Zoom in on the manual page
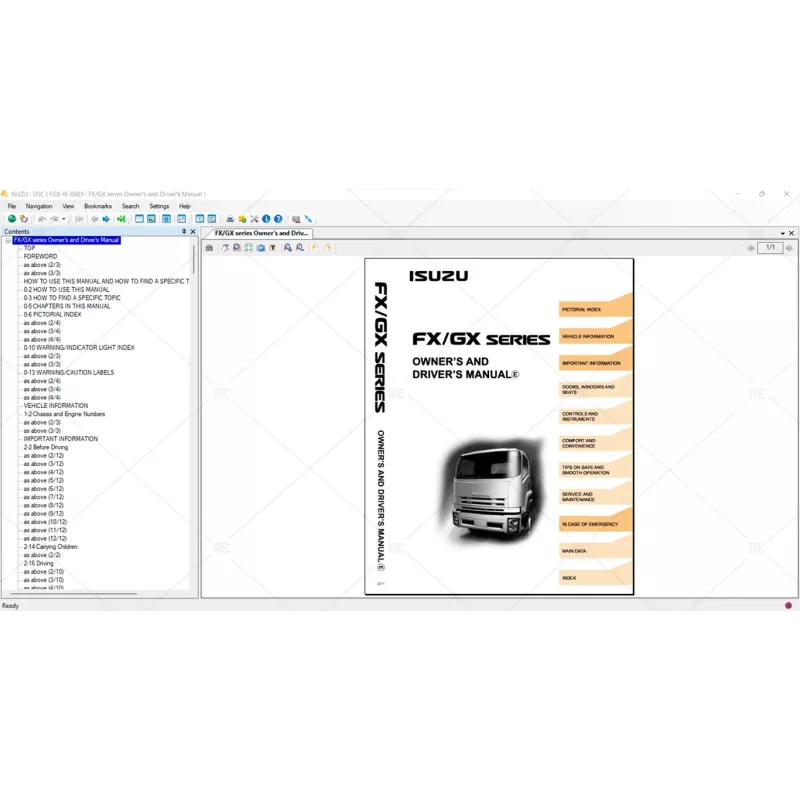The image size is (800, 800). point(289,249)
